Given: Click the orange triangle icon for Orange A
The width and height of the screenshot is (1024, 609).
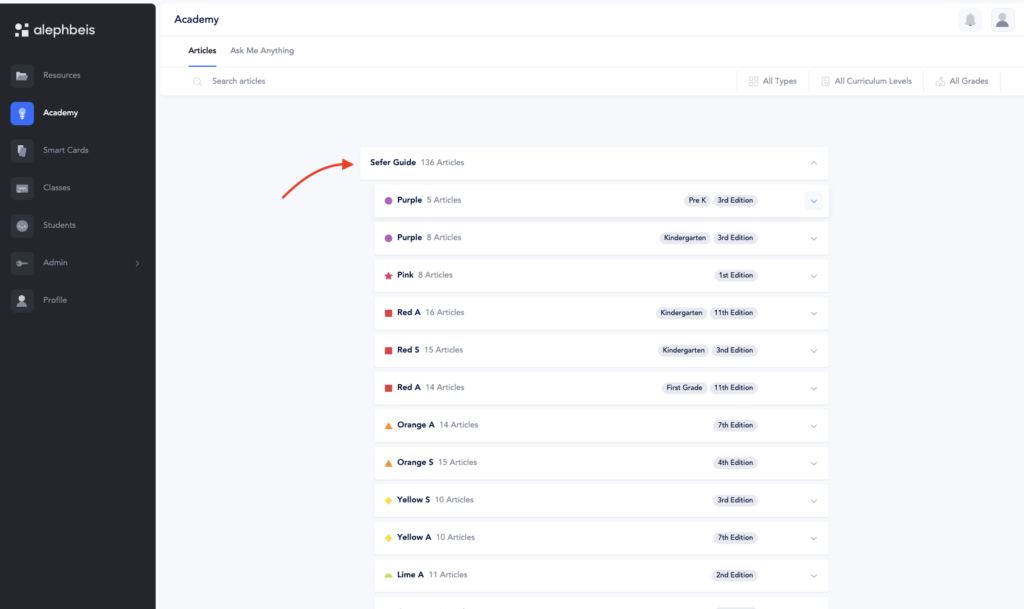Looking at the screenshot, I should tap(388, 426).
